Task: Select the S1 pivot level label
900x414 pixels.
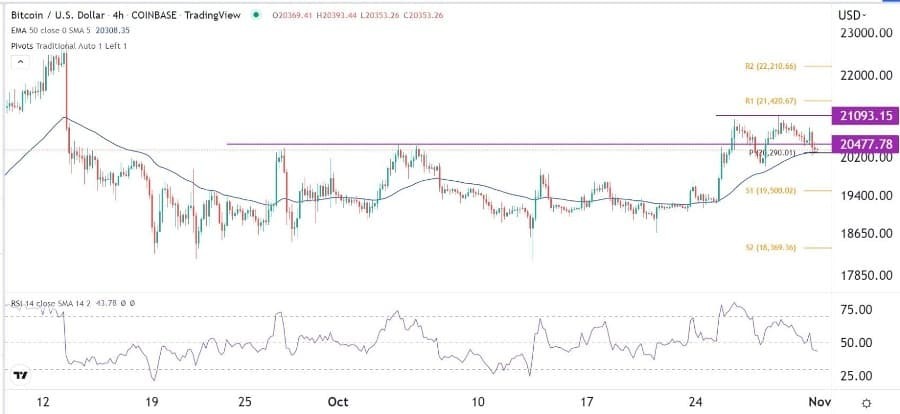Action: (x=771, y=190)
